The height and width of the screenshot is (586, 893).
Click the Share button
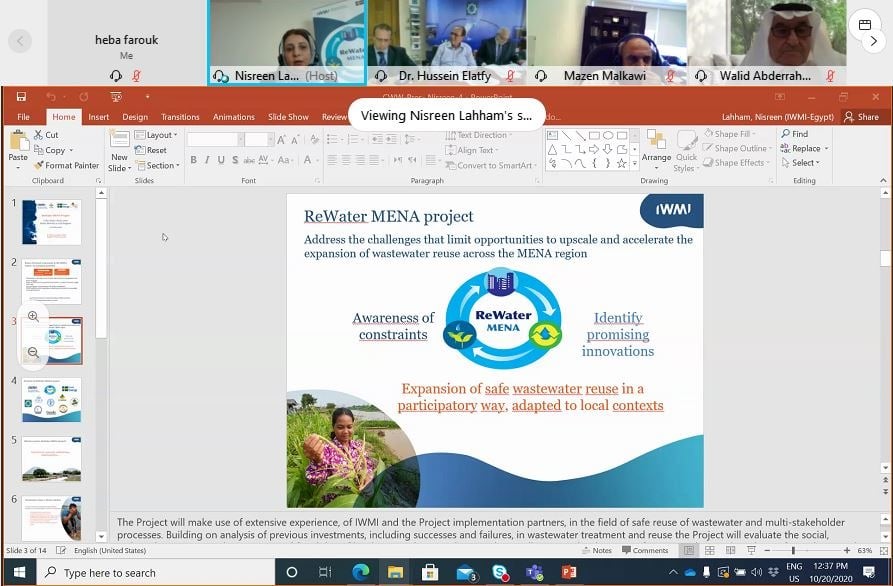(861, 117)
